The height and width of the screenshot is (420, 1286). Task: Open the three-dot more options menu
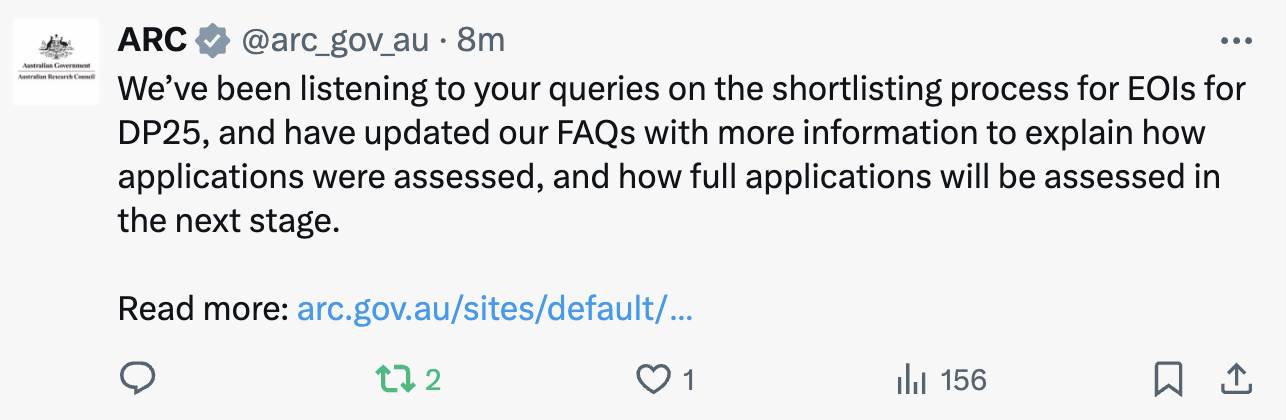1237,41
